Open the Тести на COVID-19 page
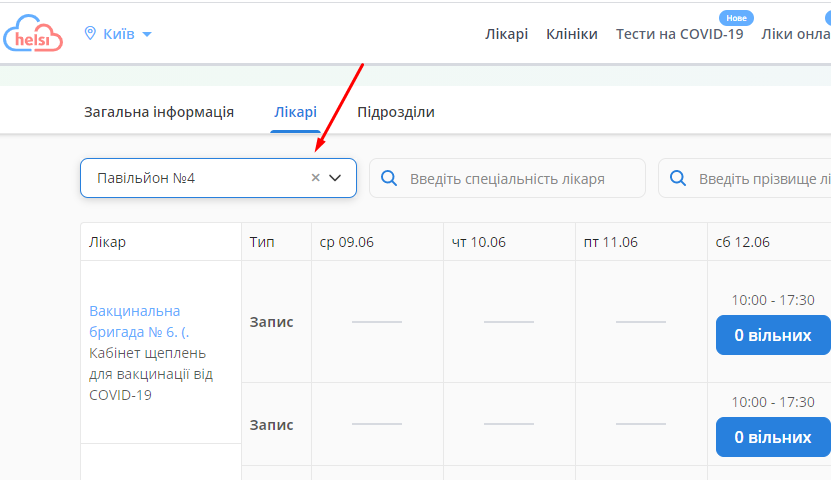The image size is (831, 480). click(x=679, y=34)
